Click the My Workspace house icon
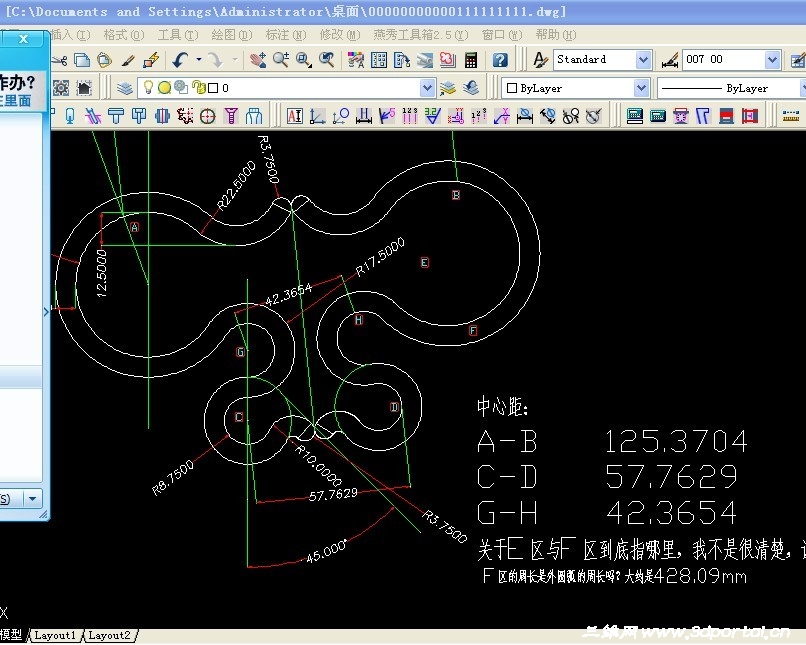This screenshot has height=645, width=806. 84,88
